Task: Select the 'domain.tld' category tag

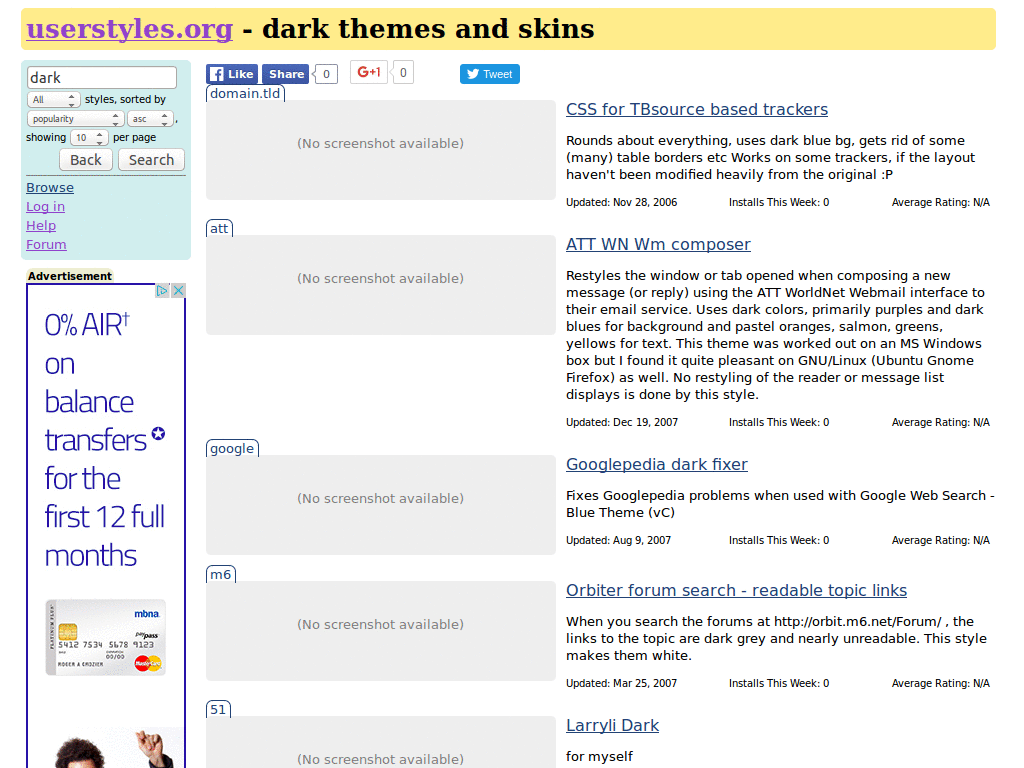Action: [245, 93]
